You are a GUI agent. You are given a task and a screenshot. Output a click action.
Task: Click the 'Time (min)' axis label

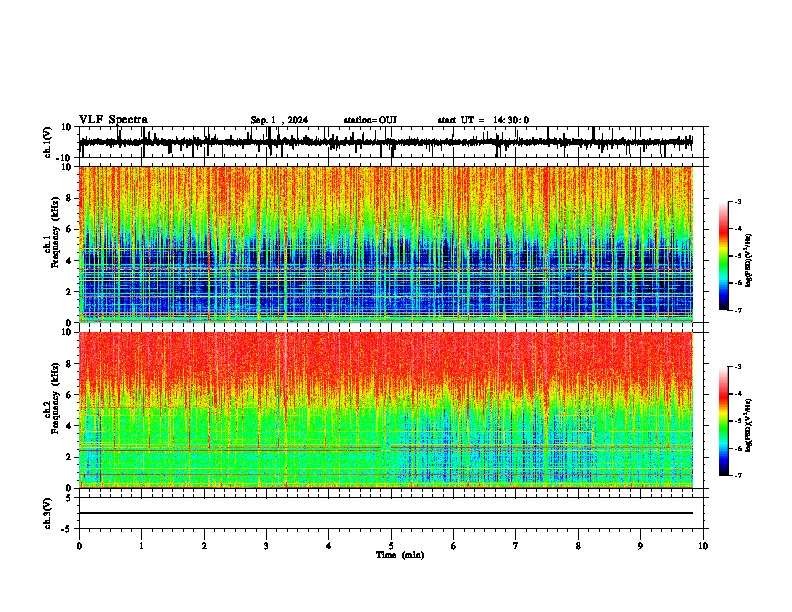tap(400, 555)
